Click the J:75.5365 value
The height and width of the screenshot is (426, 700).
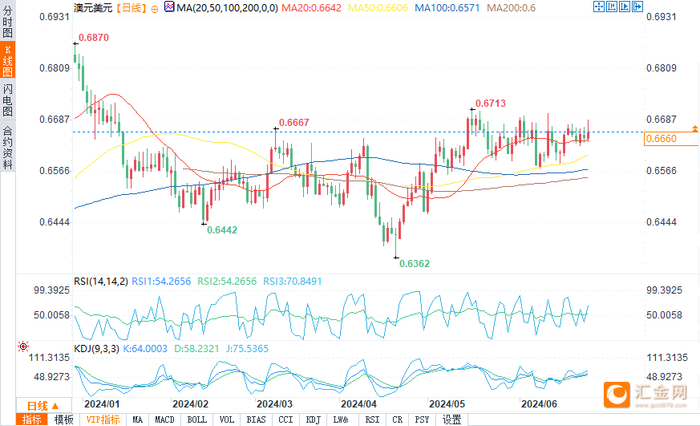click(247, 349)
